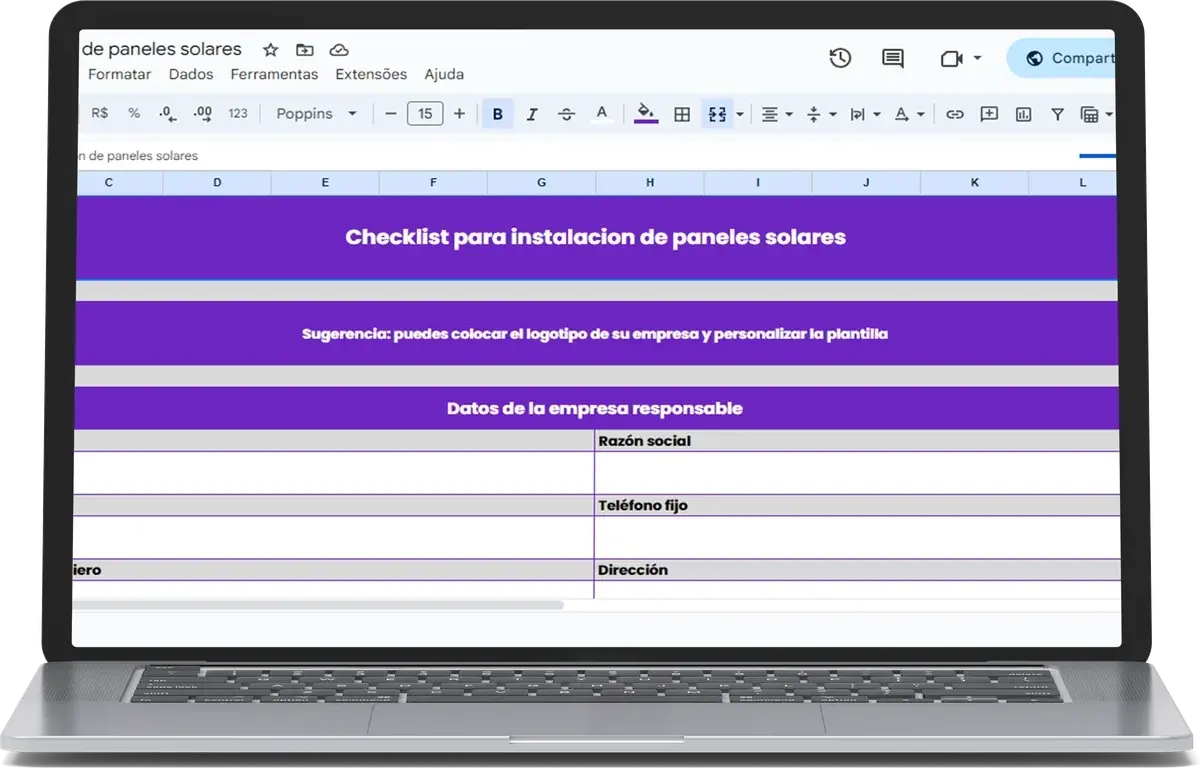
Task: Open text rotation dropdown
Action: pos(908,114)
